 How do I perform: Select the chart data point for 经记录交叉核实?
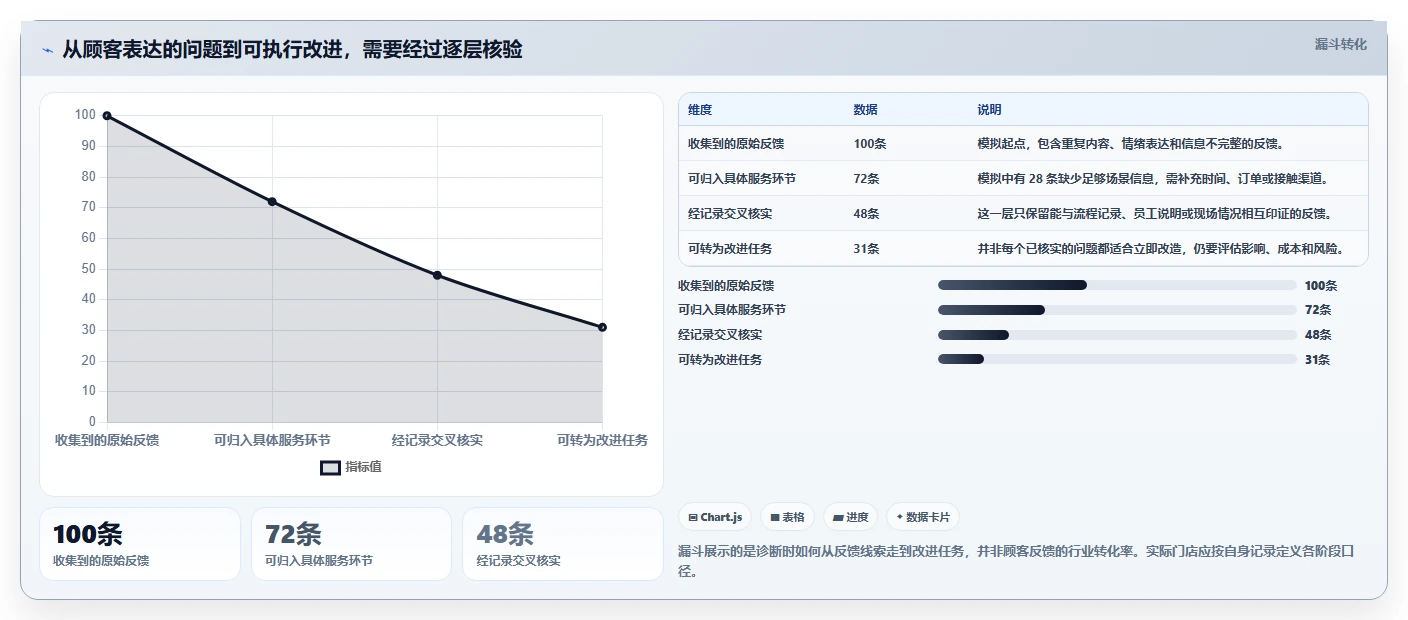(x=437, y=275)
